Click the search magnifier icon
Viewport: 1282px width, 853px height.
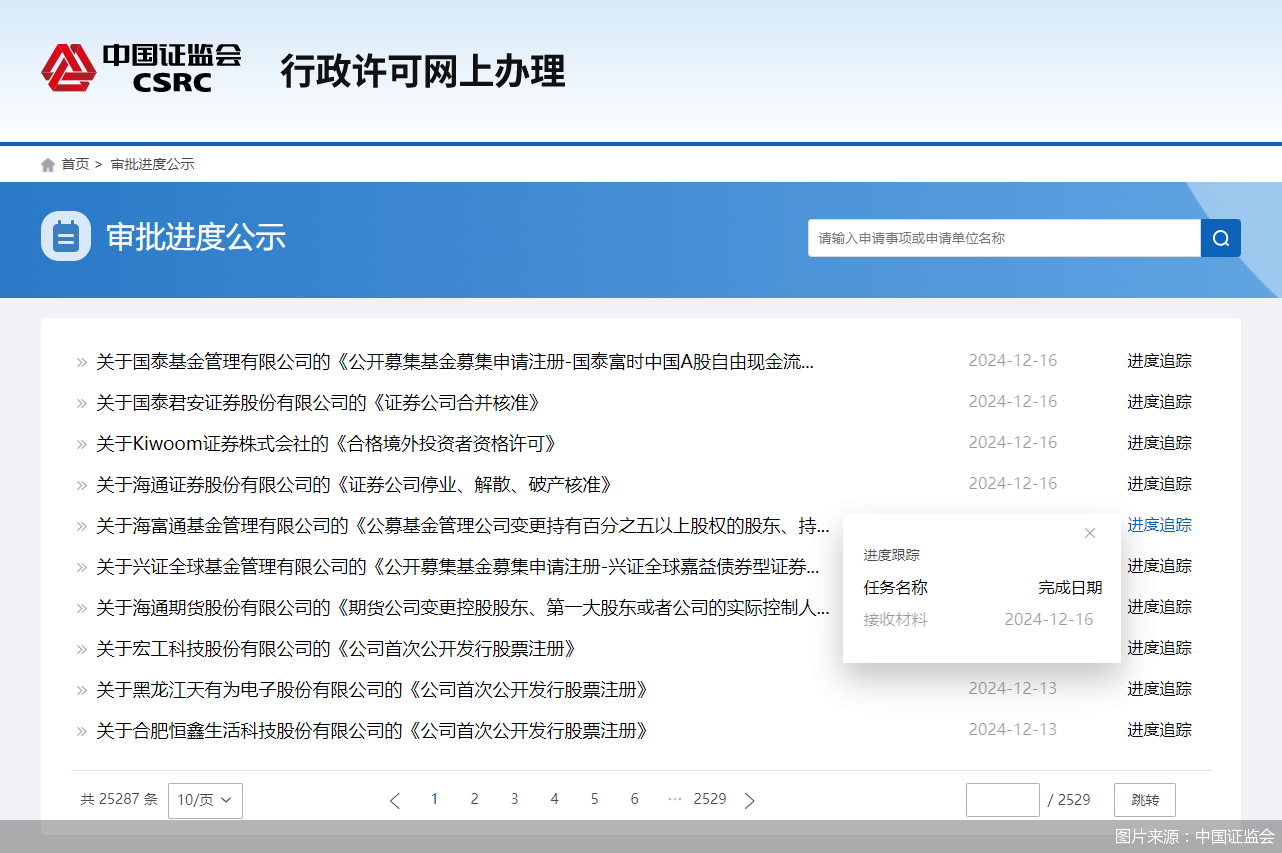[1220, 238]
